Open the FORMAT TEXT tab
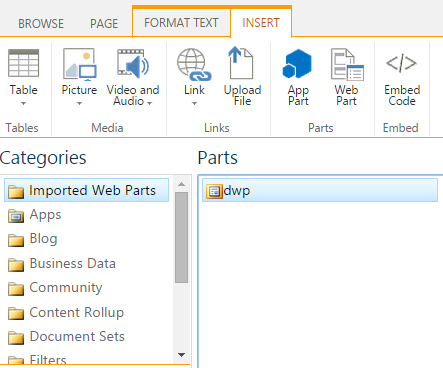 tap(181, 23)
